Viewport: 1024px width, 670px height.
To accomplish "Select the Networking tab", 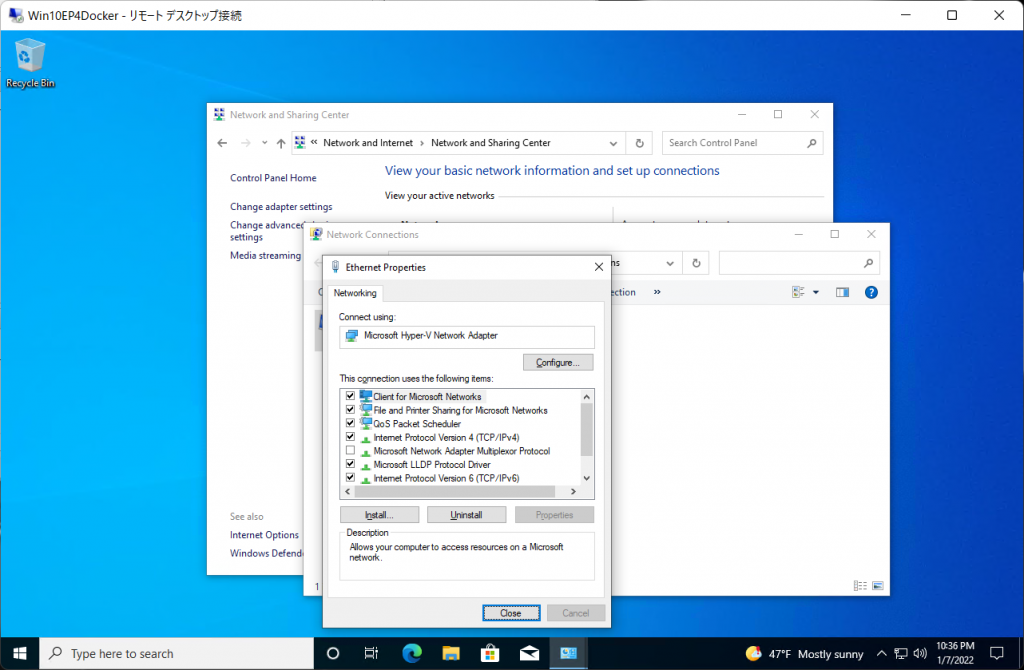I will coord(355,293).
